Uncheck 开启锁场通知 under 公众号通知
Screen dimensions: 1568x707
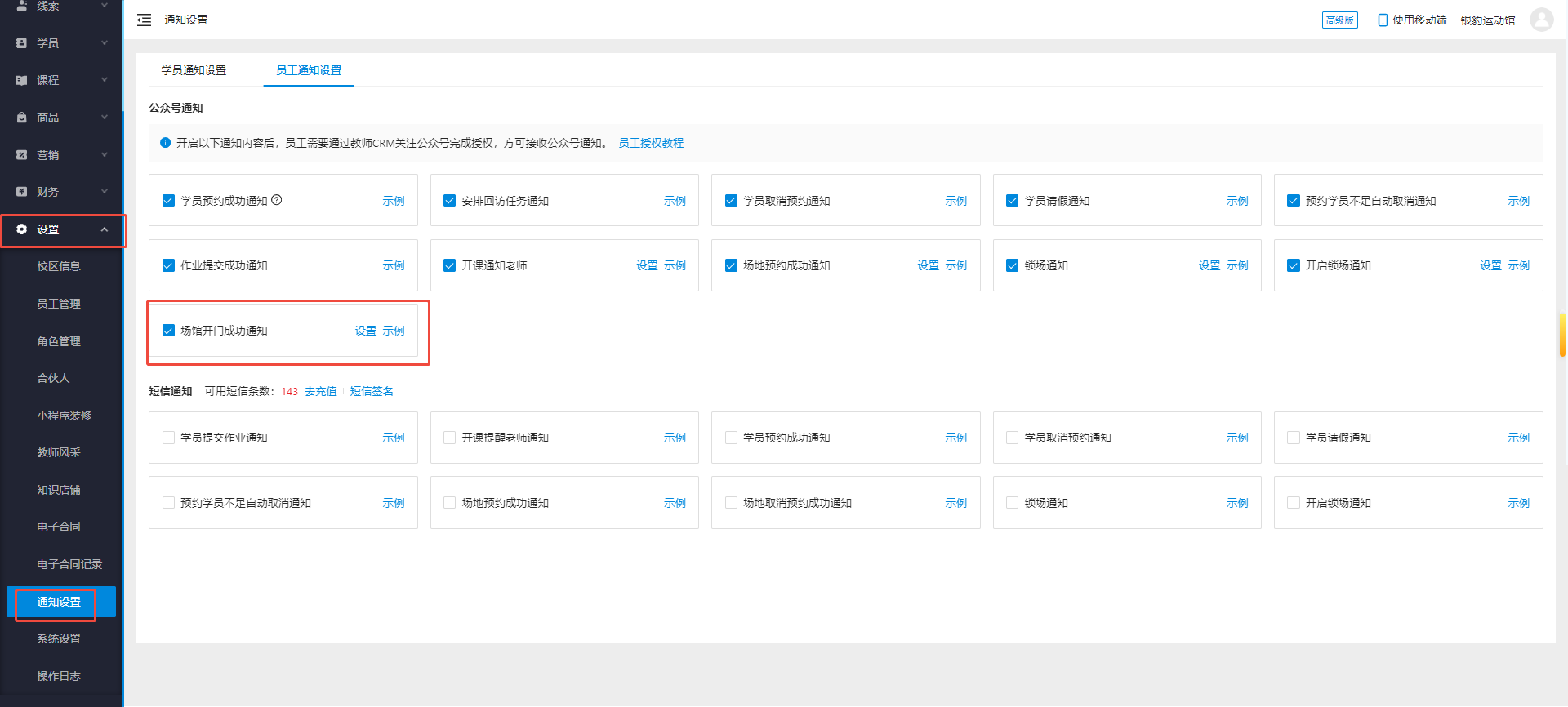click(1293, 265)
